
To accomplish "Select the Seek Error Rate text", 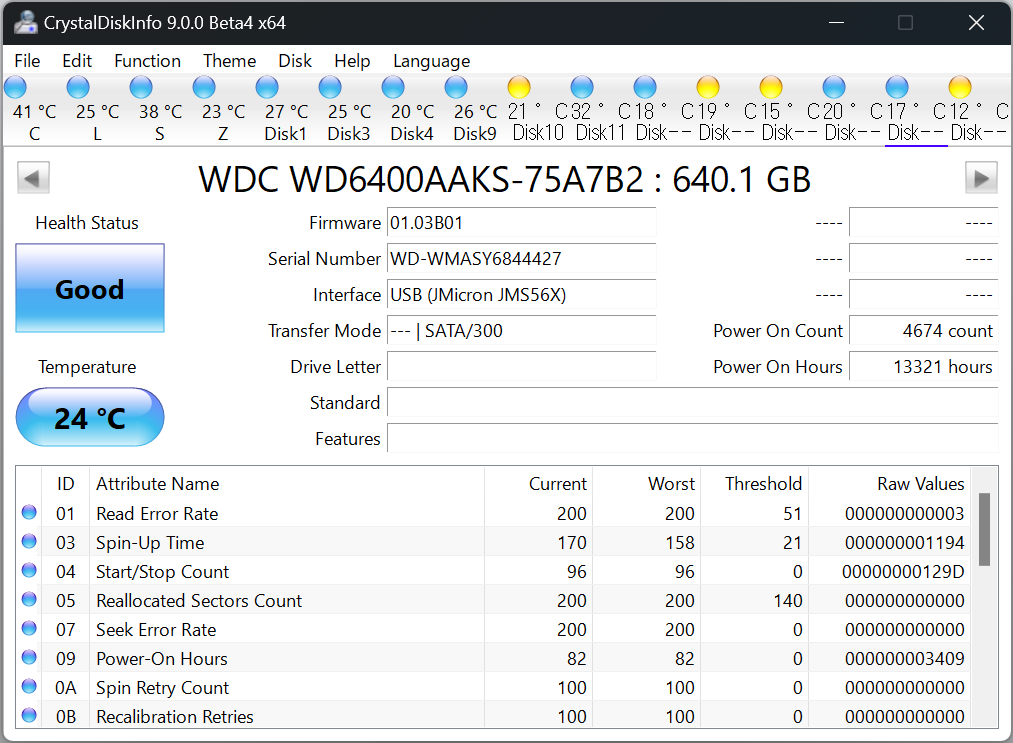I will pos(156,630).
